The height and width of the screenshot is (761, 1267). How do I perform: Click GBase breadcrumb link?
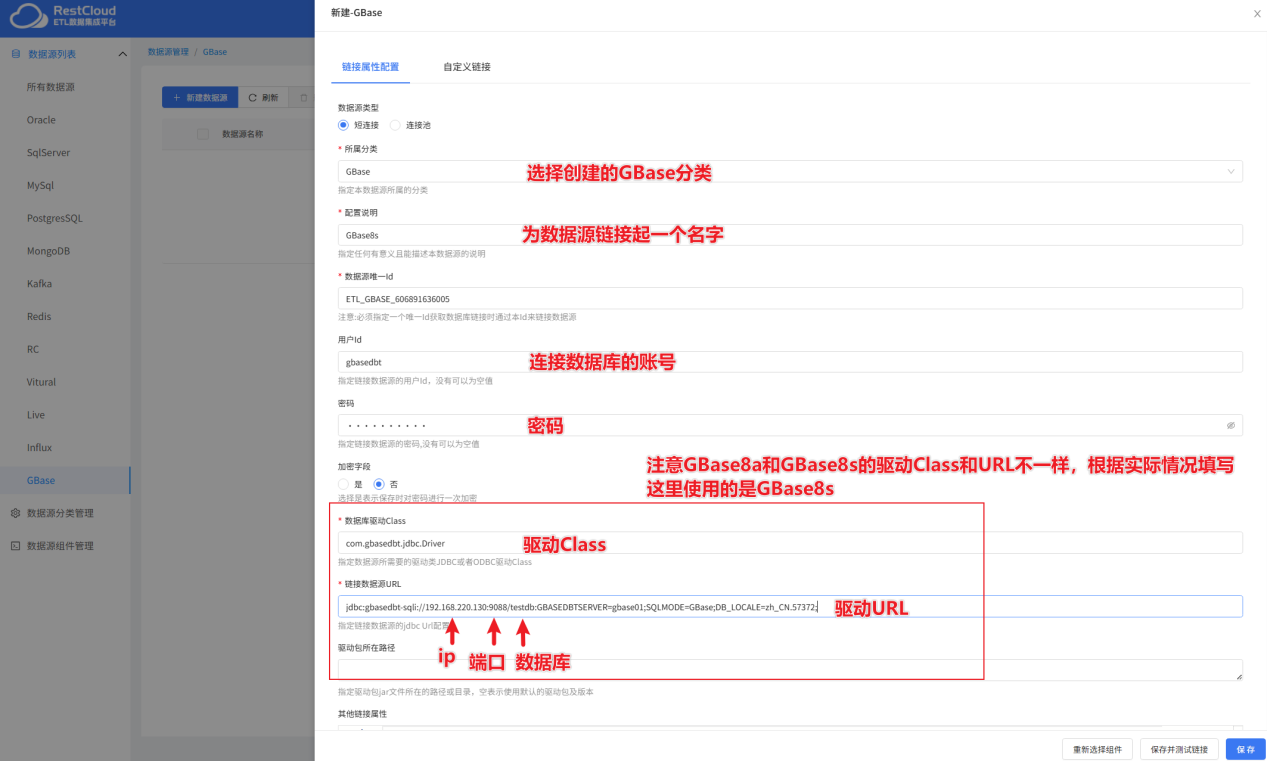pyautogui.click(x=215, y=51)
